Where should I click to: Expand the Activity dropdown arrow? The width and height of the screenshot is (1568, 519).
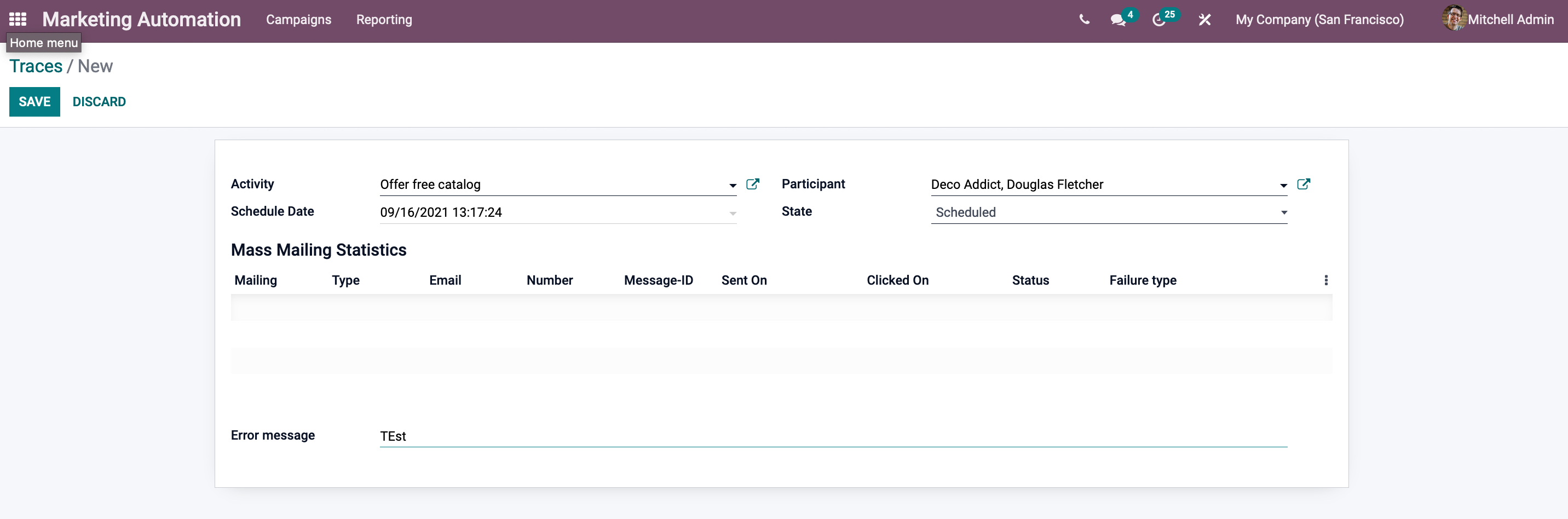(x=732, y=186)
